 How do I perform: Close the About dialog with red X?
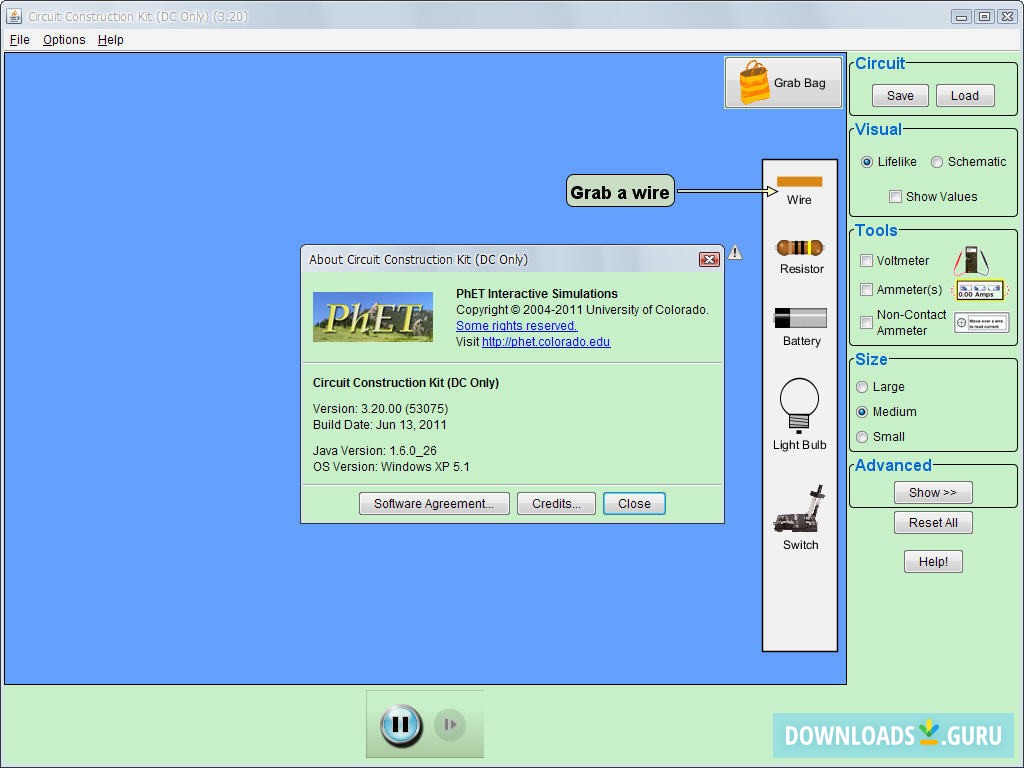[x=709, y=259]
